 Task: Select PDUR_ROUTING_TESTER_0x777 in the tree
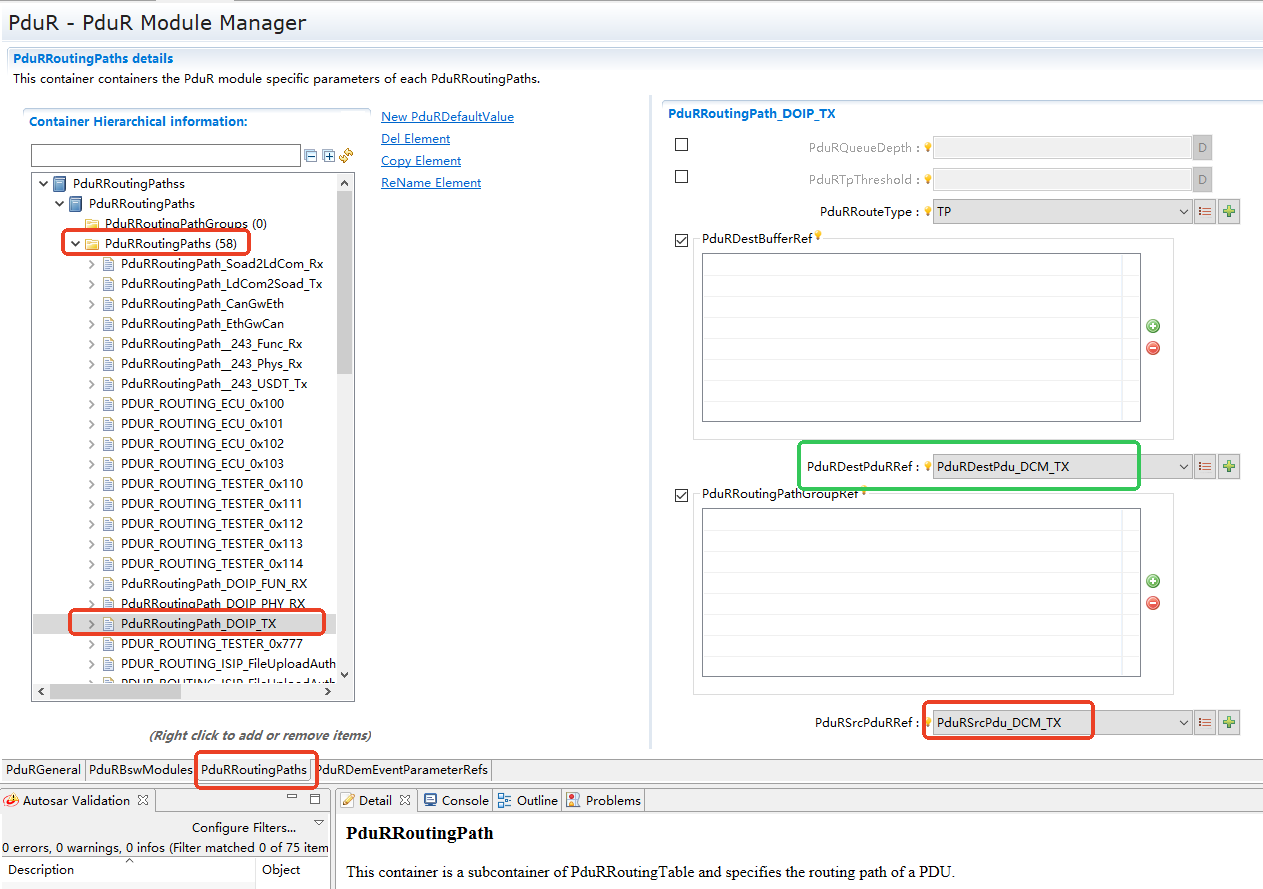point(211,643)
